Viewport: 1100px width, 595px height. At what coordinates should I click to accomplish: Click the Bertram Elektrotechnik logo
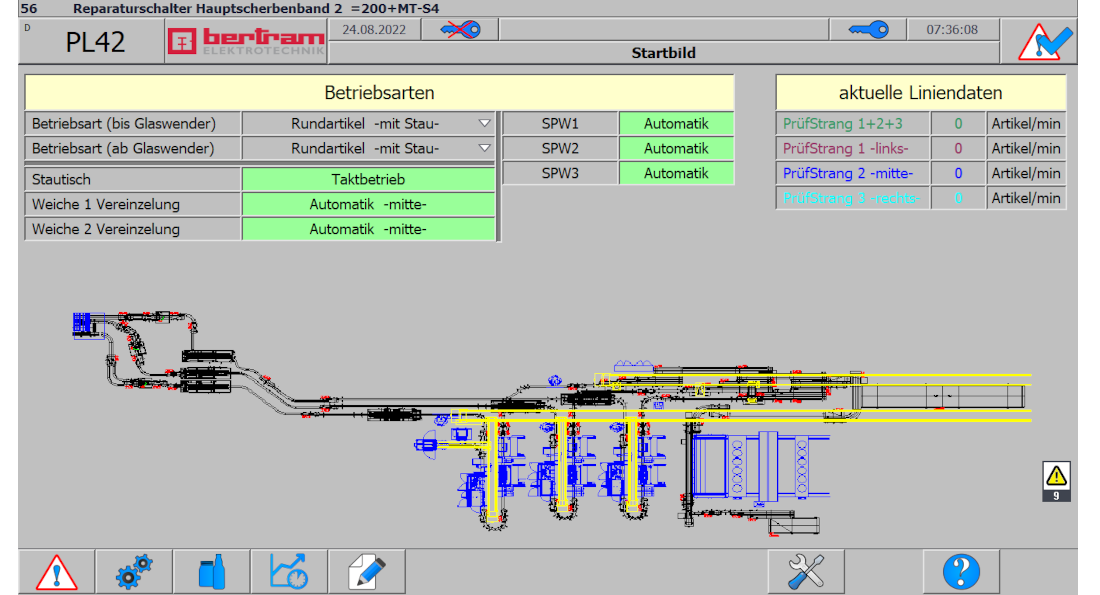click(x=246, y=42)
